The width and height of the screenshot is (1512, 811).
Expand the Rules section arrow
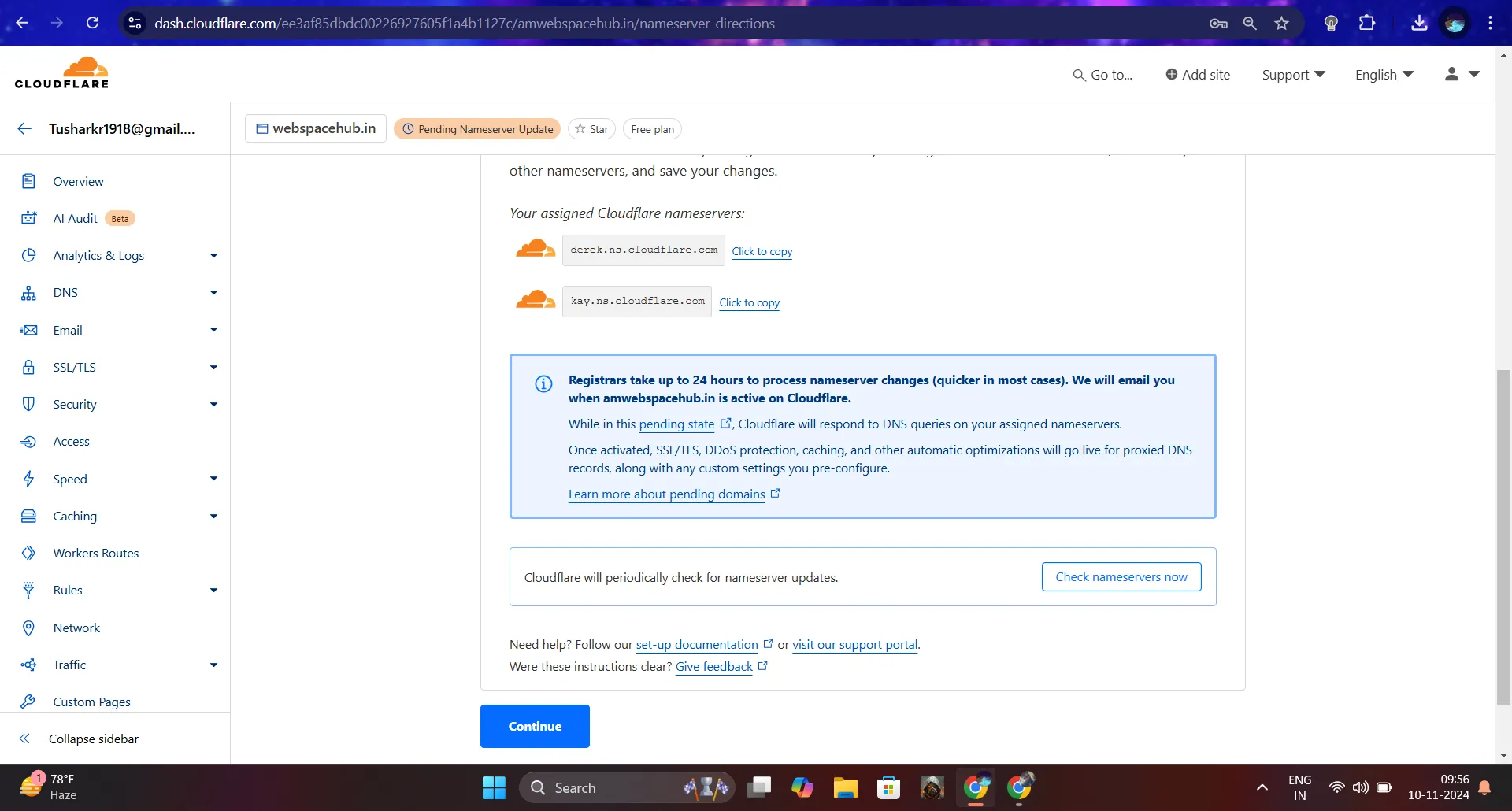pyautogui.click(x=213, y=590)
